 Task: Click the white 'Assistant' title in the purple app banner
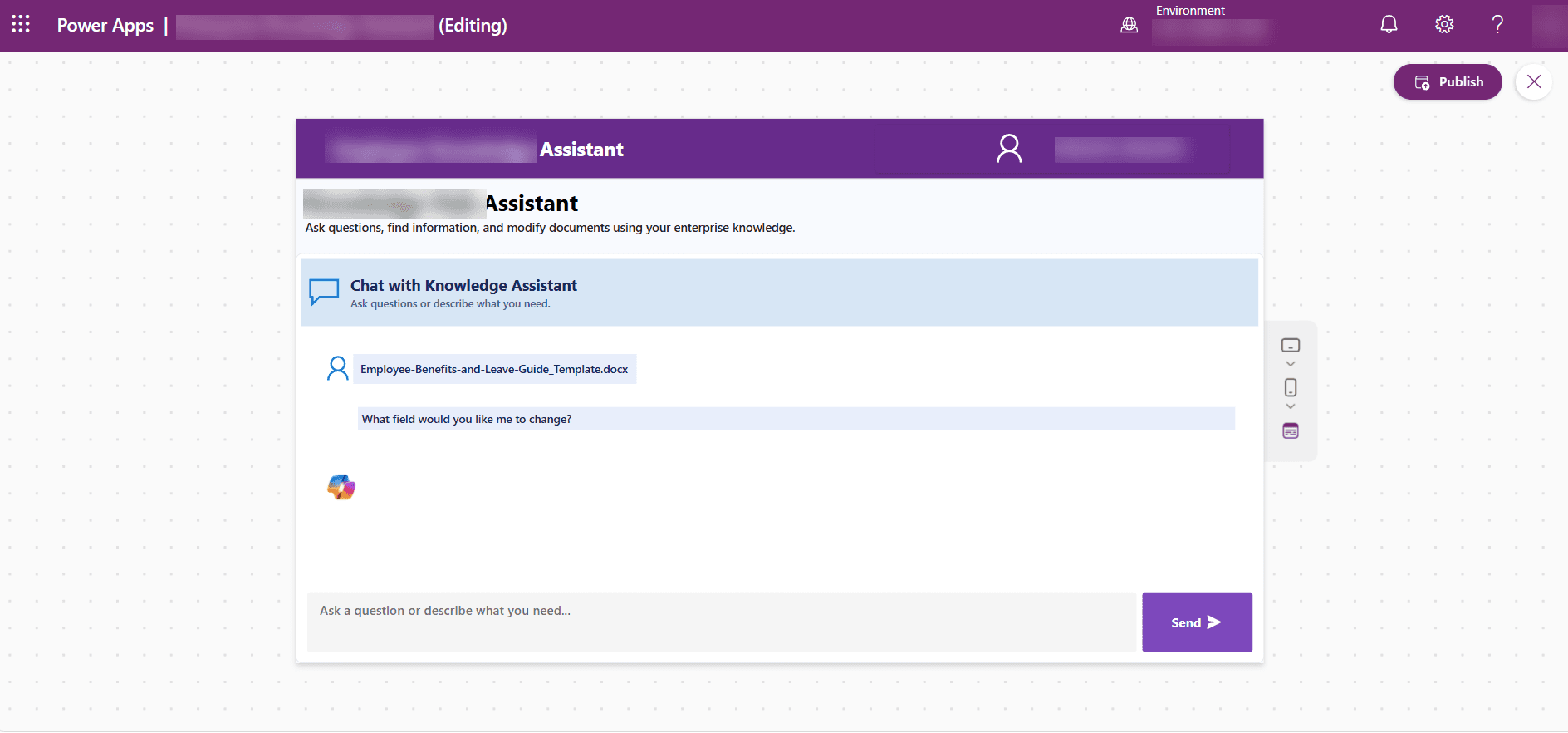581,150
